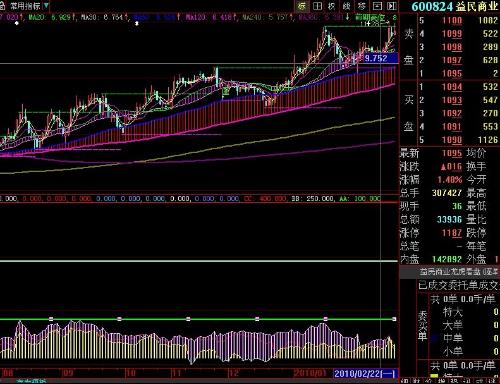The width and height of the screenshot is (500, 384).
Task: Click the 常用指标 indicator menu label
Action: point(25,6)
